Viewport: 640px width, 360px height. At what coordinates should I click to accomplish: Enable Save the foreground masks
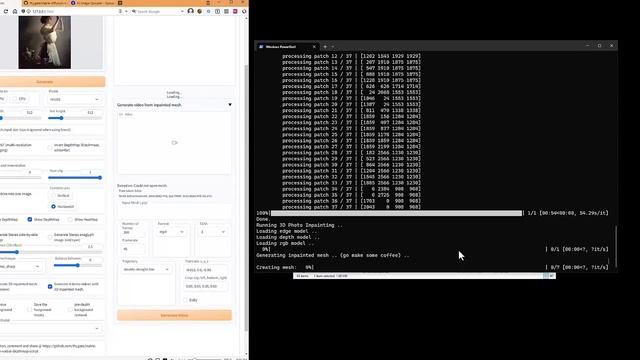pos(29,310)
